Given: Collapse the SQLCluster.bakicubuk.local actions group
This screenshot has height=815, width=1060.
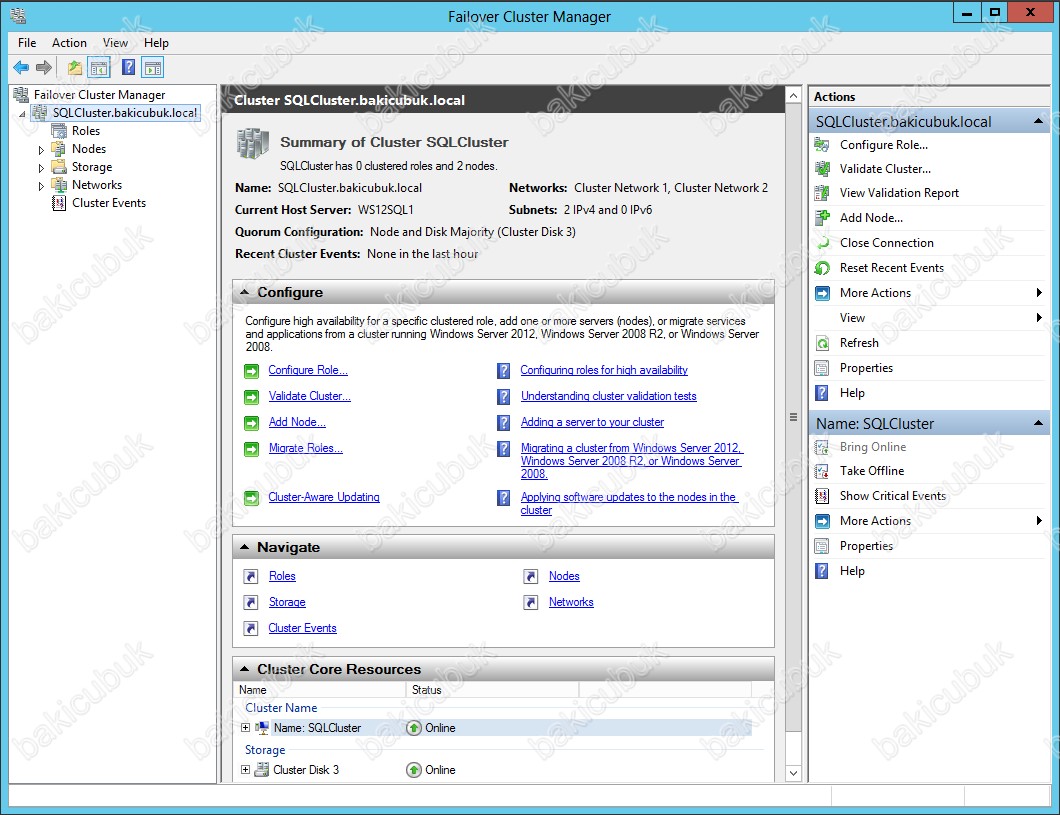Looking at the screenshot, I should click(x=1038, y=122).
